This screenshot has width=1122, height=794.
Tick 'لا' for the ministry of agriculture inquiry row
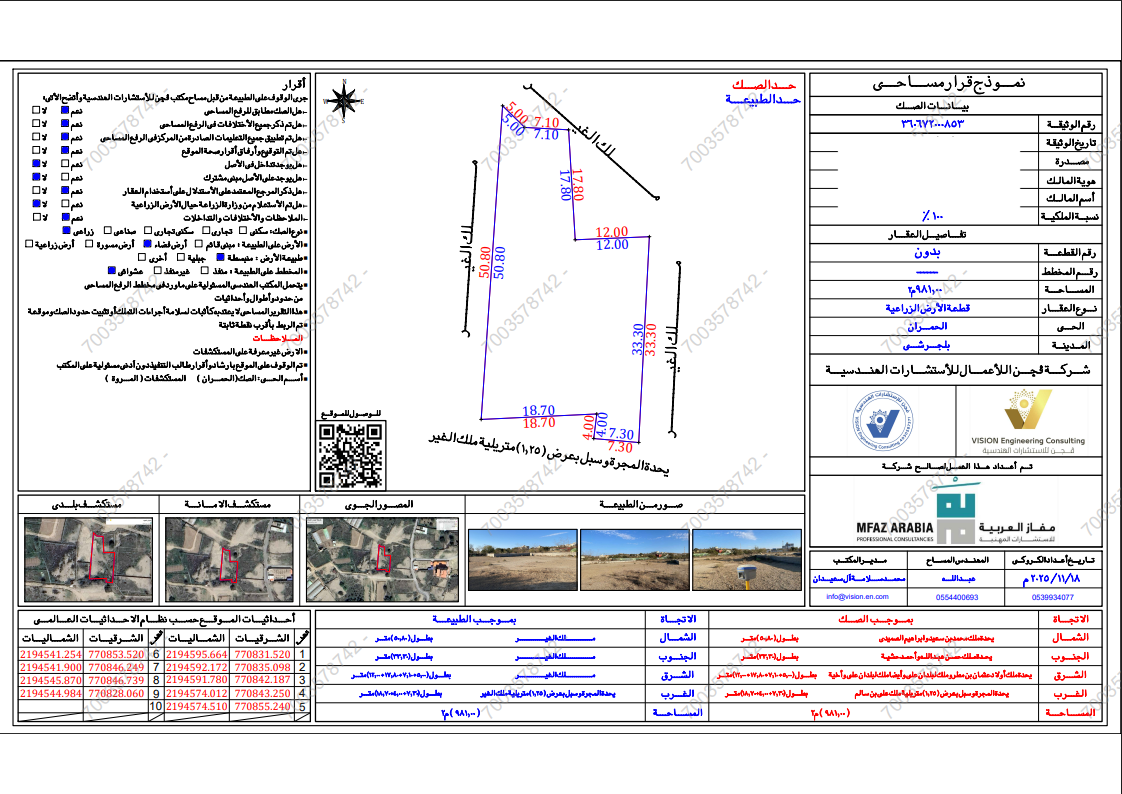[36, 204]
